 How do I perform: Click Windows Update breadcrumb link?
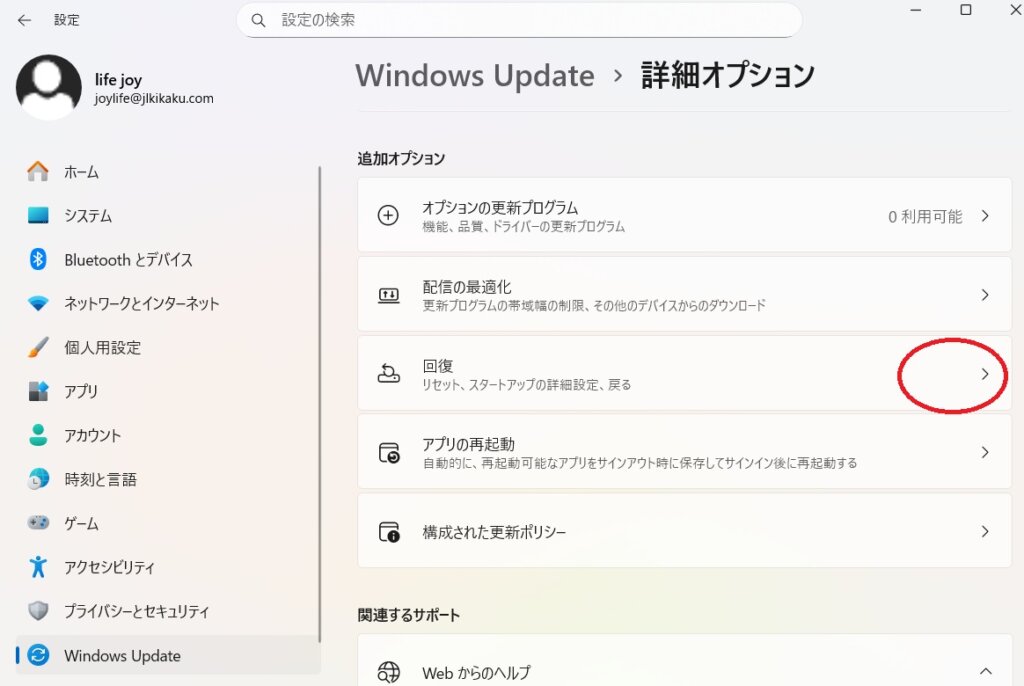coord(475,76)
